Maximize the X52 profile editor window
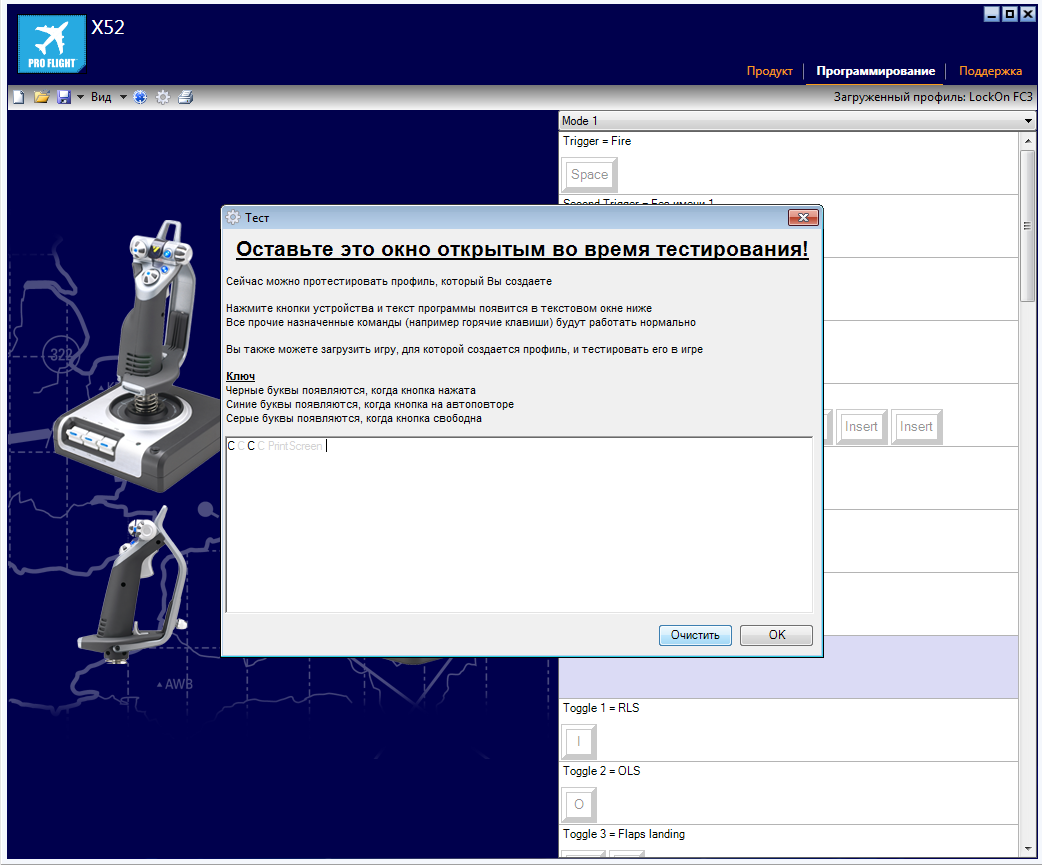 (1009, 14)
